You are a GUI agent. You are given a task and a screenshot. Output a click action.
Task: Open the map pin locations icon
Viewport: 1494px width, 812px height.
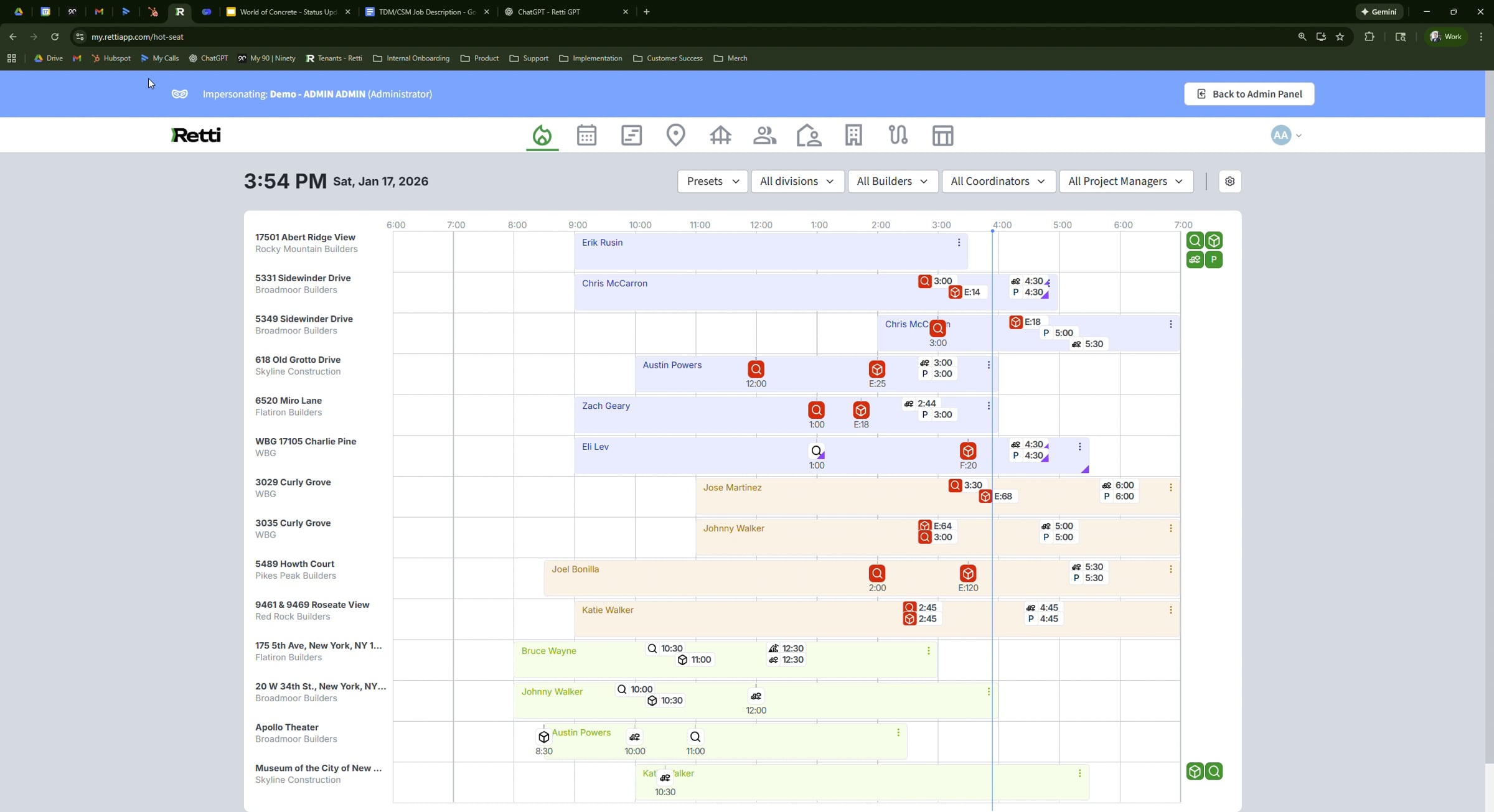(675, 135)
